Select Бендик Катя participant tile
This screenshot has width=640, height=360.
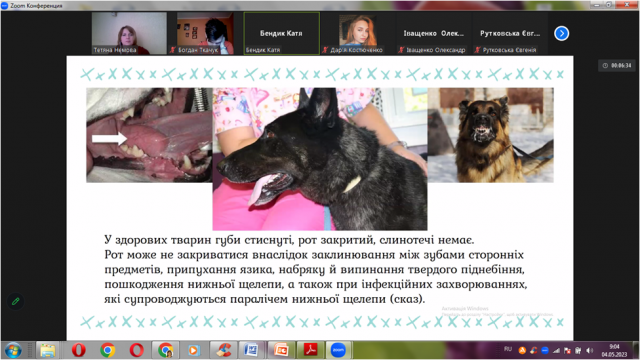(x=282, y=33)
